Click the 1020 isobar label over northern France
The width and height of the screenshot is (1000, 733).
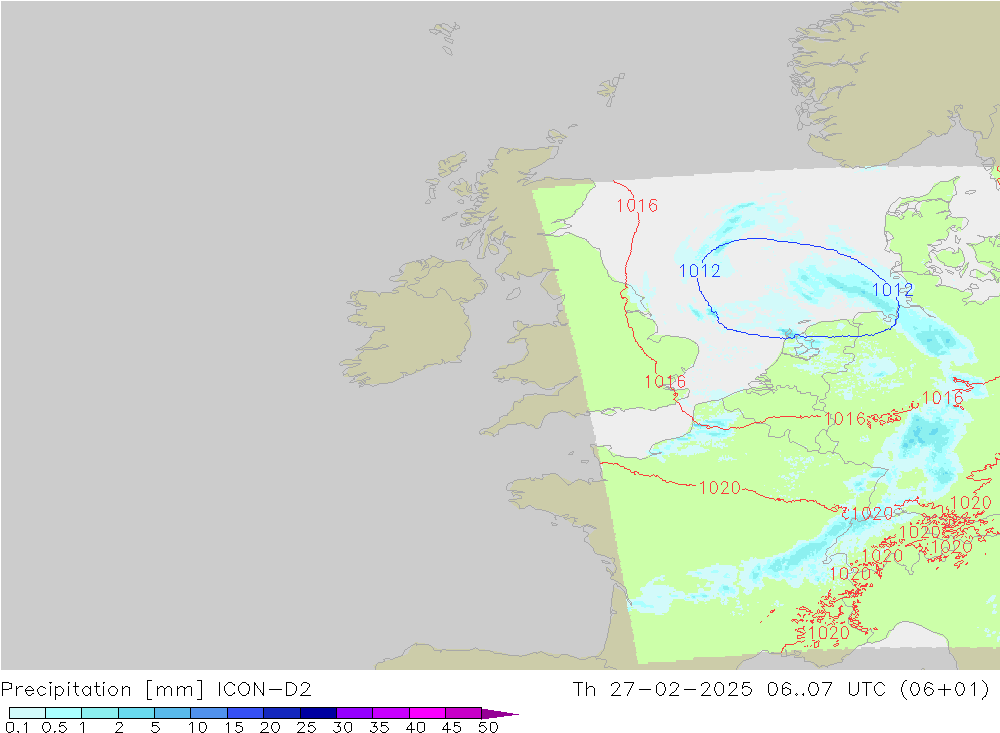(x=719, y=487)
